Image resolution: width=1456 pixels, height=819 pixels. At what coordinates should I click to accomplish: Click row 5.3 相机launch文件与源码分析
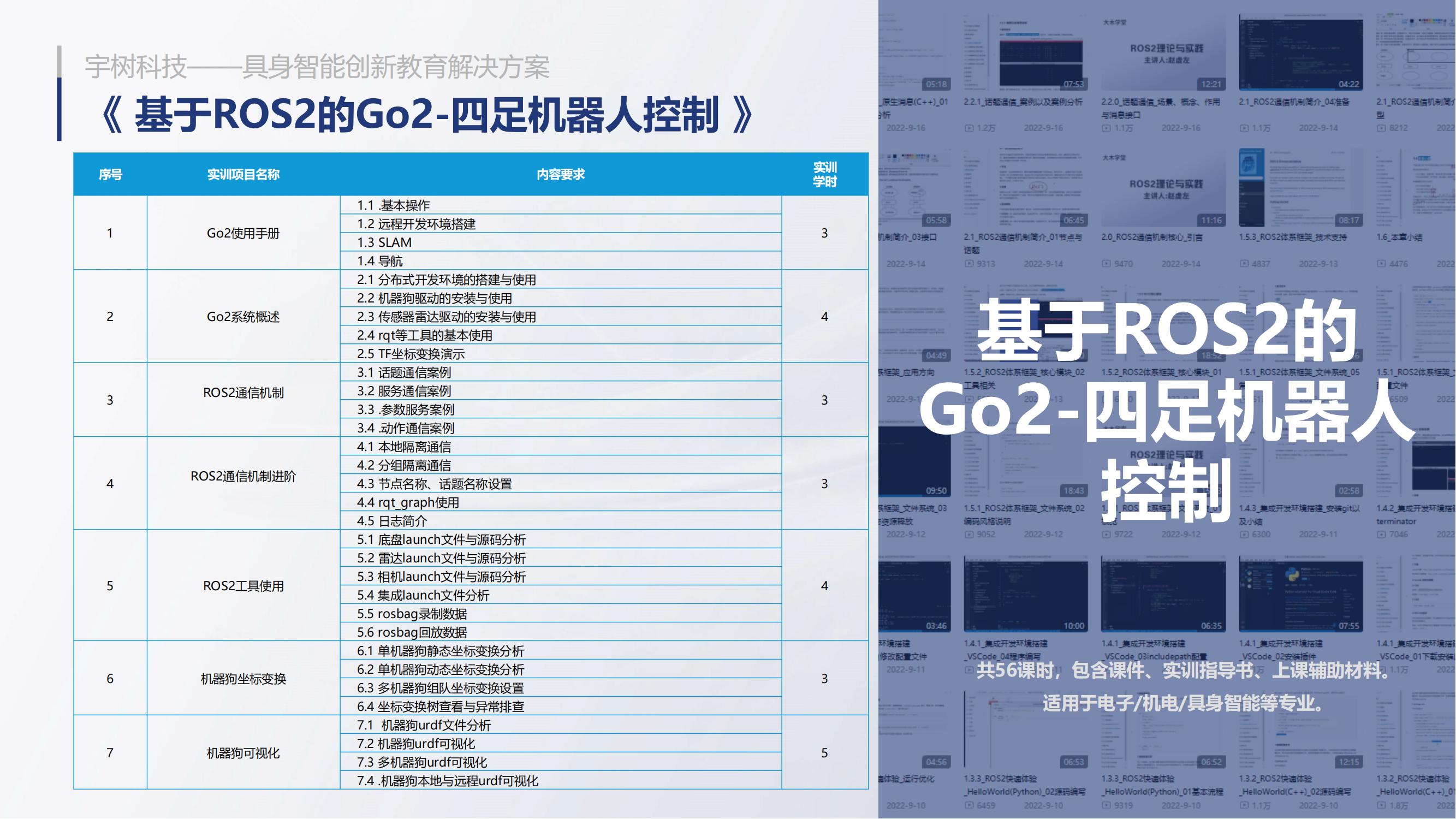(x=561, y=577)
